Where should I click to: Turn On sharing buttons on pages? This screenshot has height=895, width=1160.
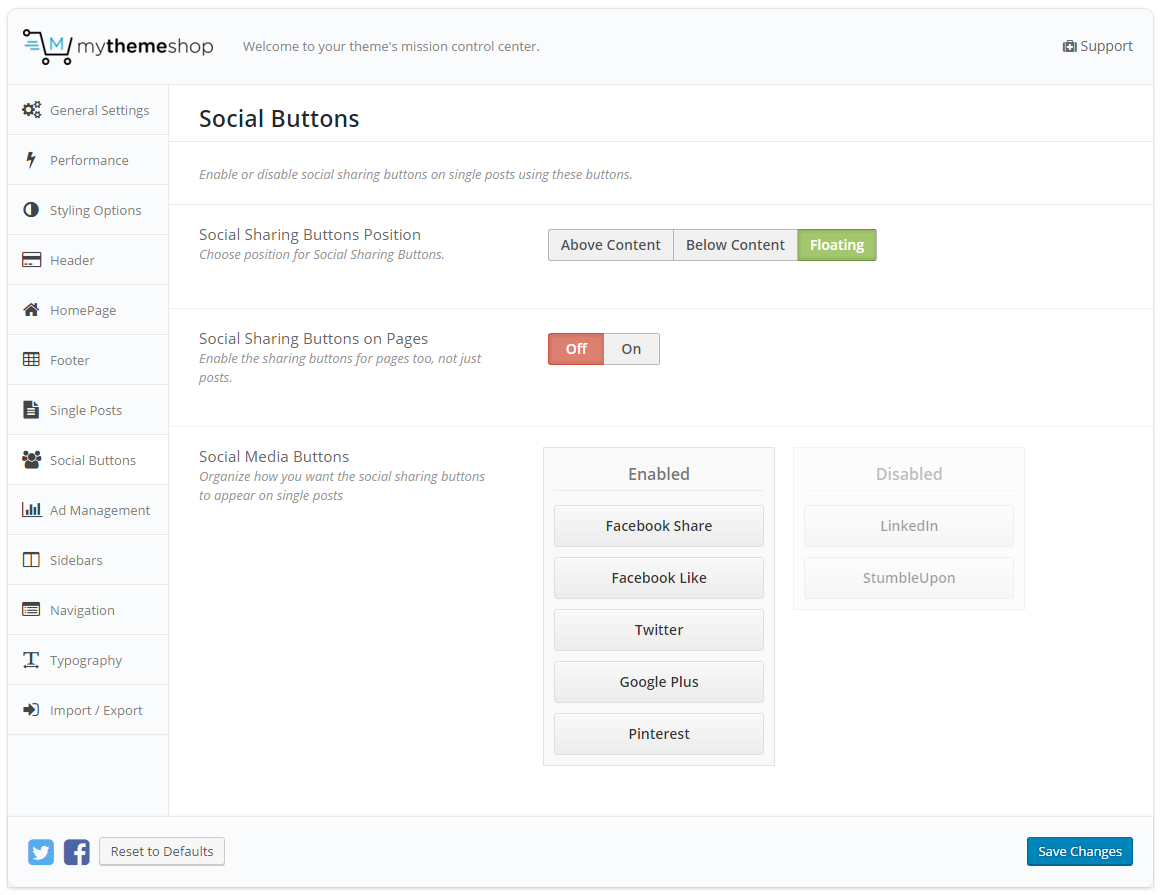(x=631, y=349)
